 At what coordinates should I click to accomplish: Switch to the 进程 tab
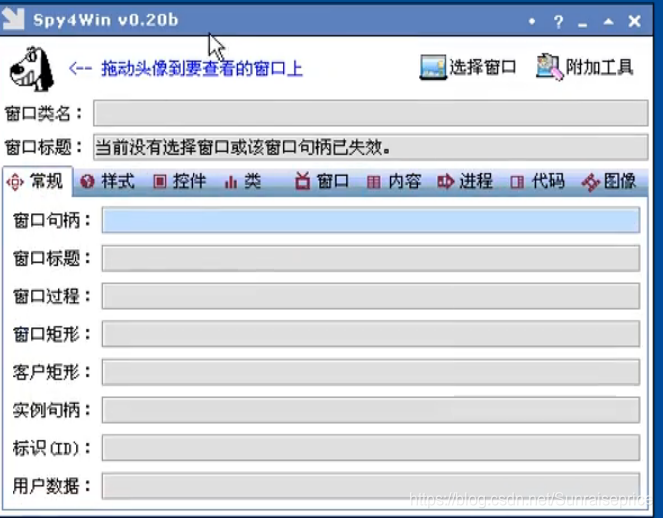465,182
